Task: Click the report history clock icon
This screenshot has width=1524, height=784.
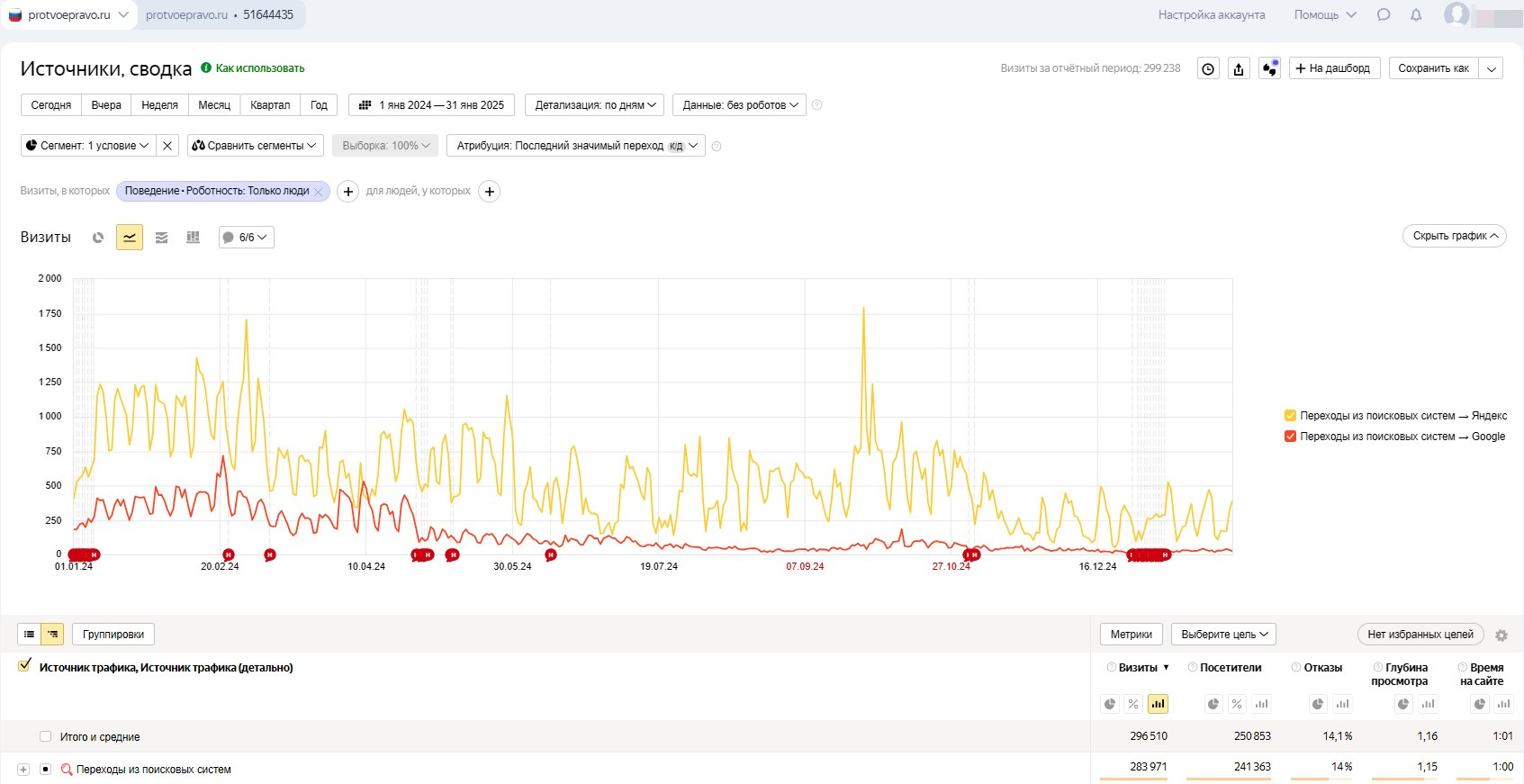Action: [1208, 68]
